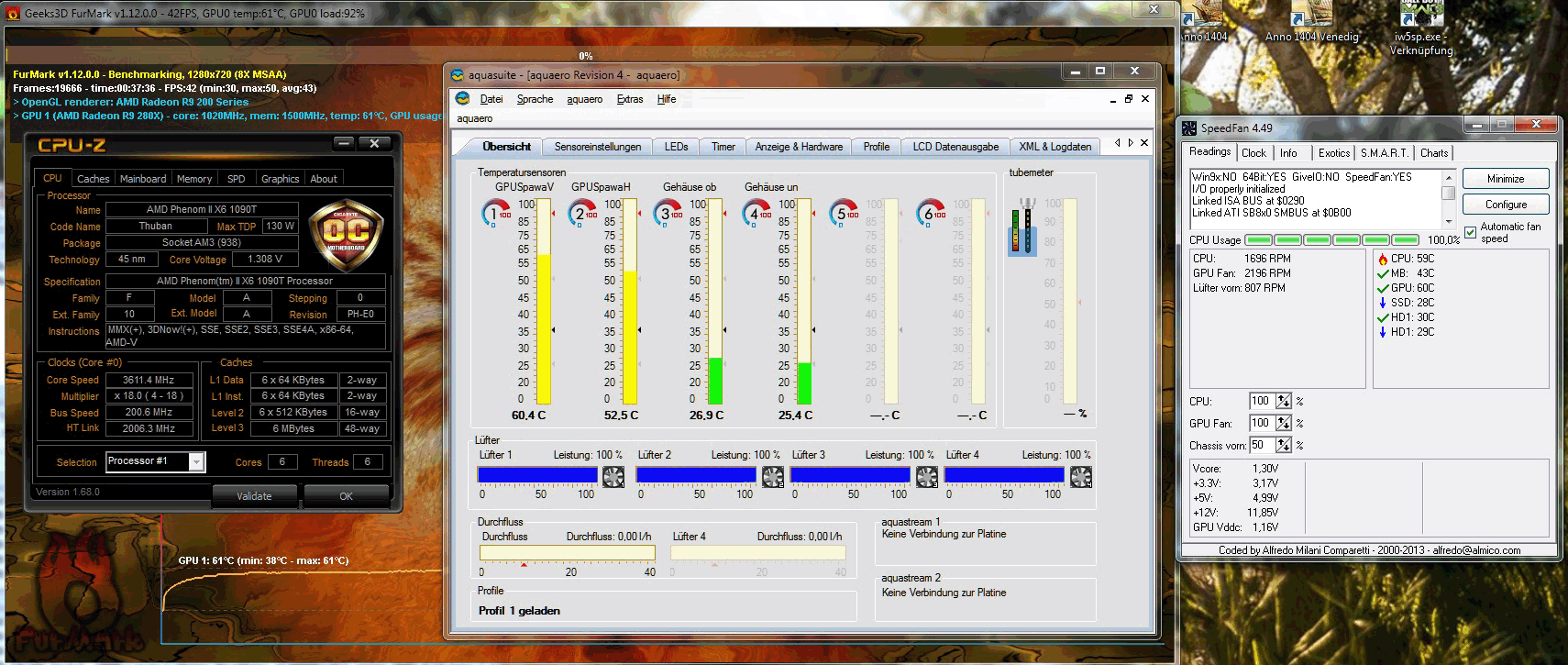Click the GPU Fan percentage stepper in SpeedFan

click(x=1284, y=423)
